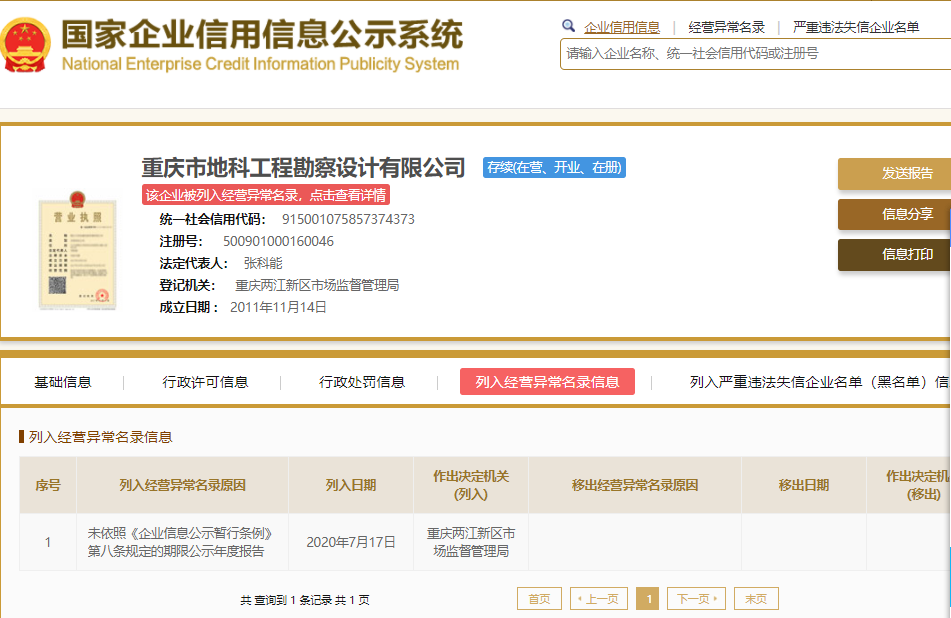Go to first page with 首页
Image resolution: width=951 pixels, height=618 pixels.
coord(539,599)
